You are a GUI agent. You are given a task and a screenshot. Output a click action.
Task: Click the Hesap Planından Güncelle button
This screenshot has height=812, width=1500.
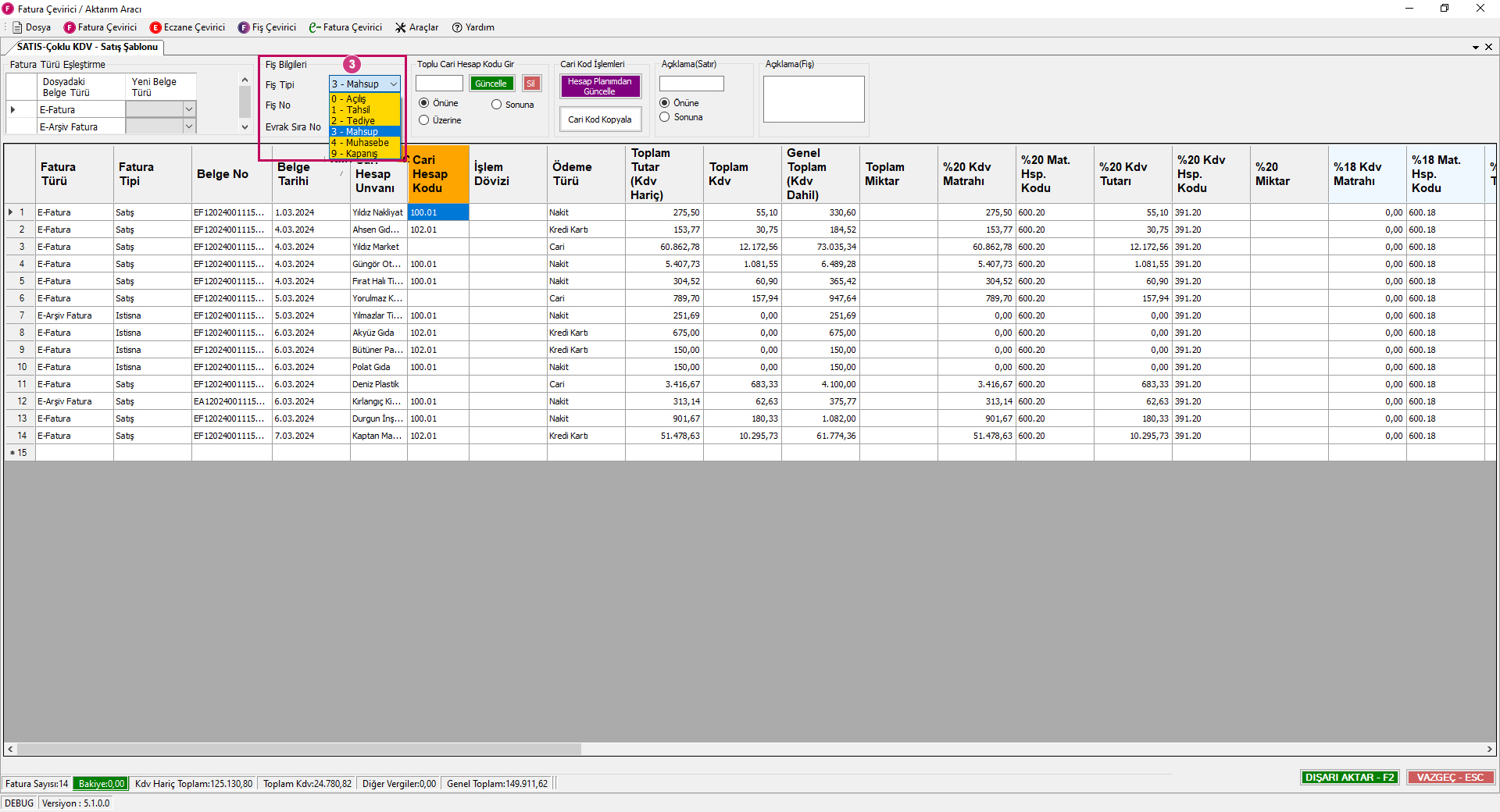(599, 86)
